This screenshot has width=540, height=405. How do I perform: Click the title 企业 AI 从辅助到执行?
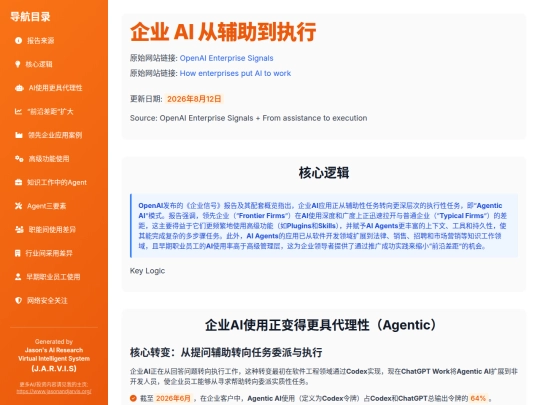coord(223,32)
